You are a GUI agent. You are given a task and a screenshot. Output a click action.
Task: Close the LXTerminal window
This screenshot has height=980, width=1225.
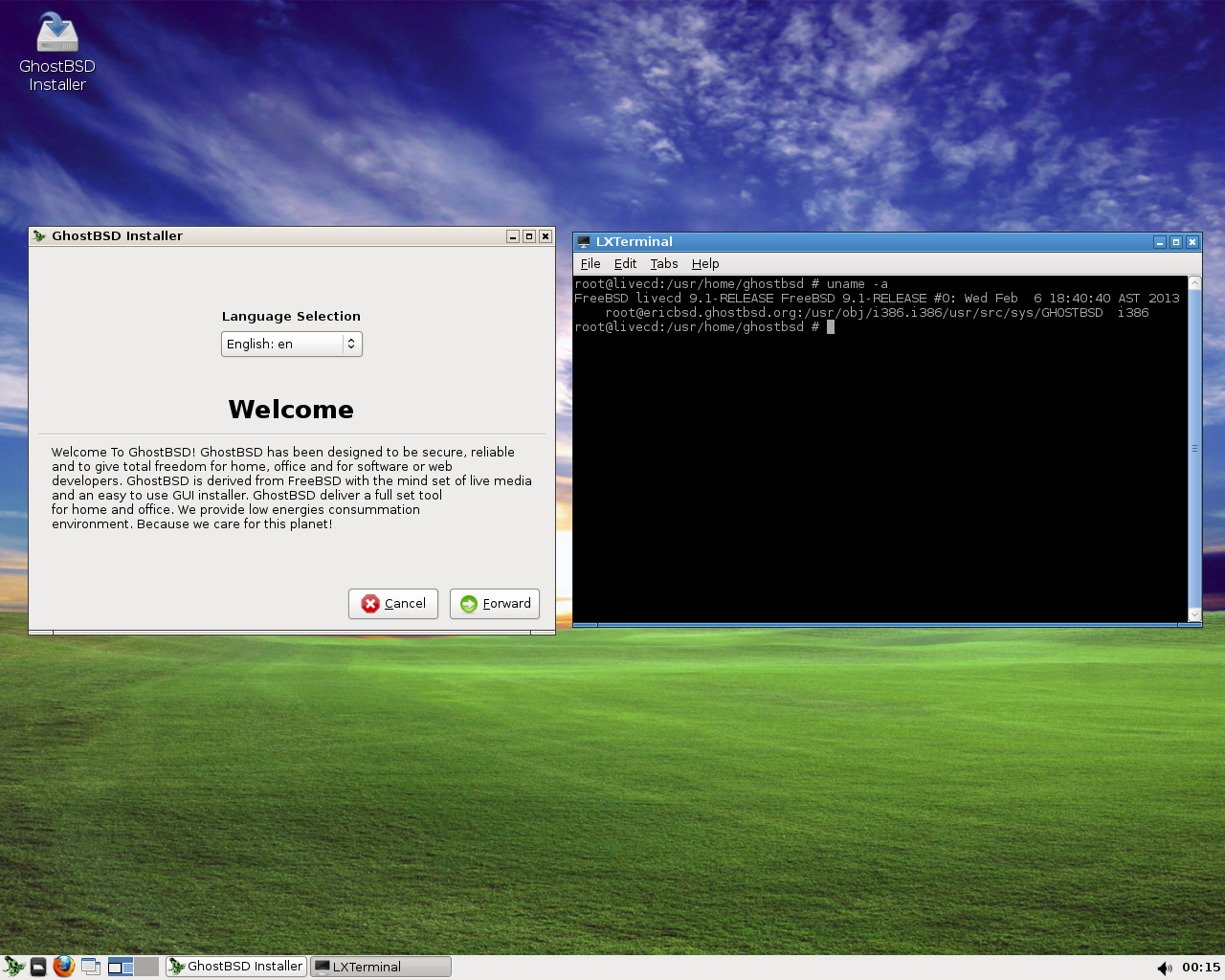pyautogui.click(x=1192, y=242)
